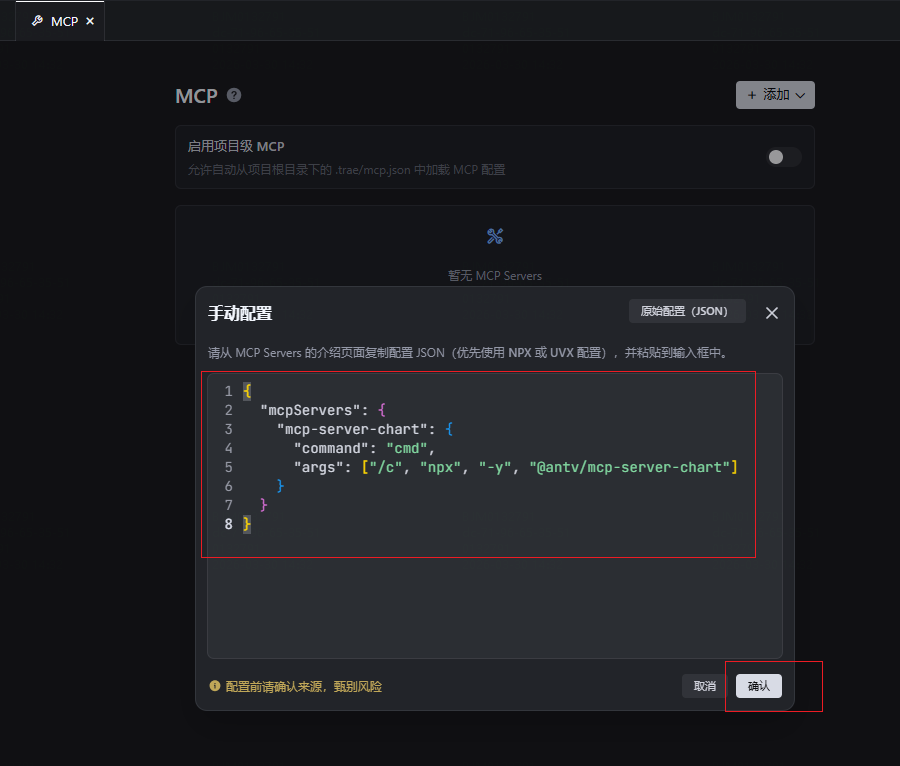This screenshot has width=900, height=766.
Task: Switch to the MCP tab label
Action: tap(64, 21)
